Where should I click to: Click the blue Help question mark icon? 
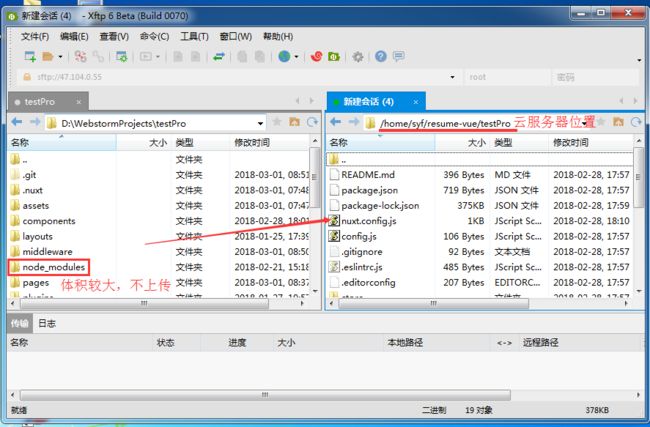pos(381,56)
